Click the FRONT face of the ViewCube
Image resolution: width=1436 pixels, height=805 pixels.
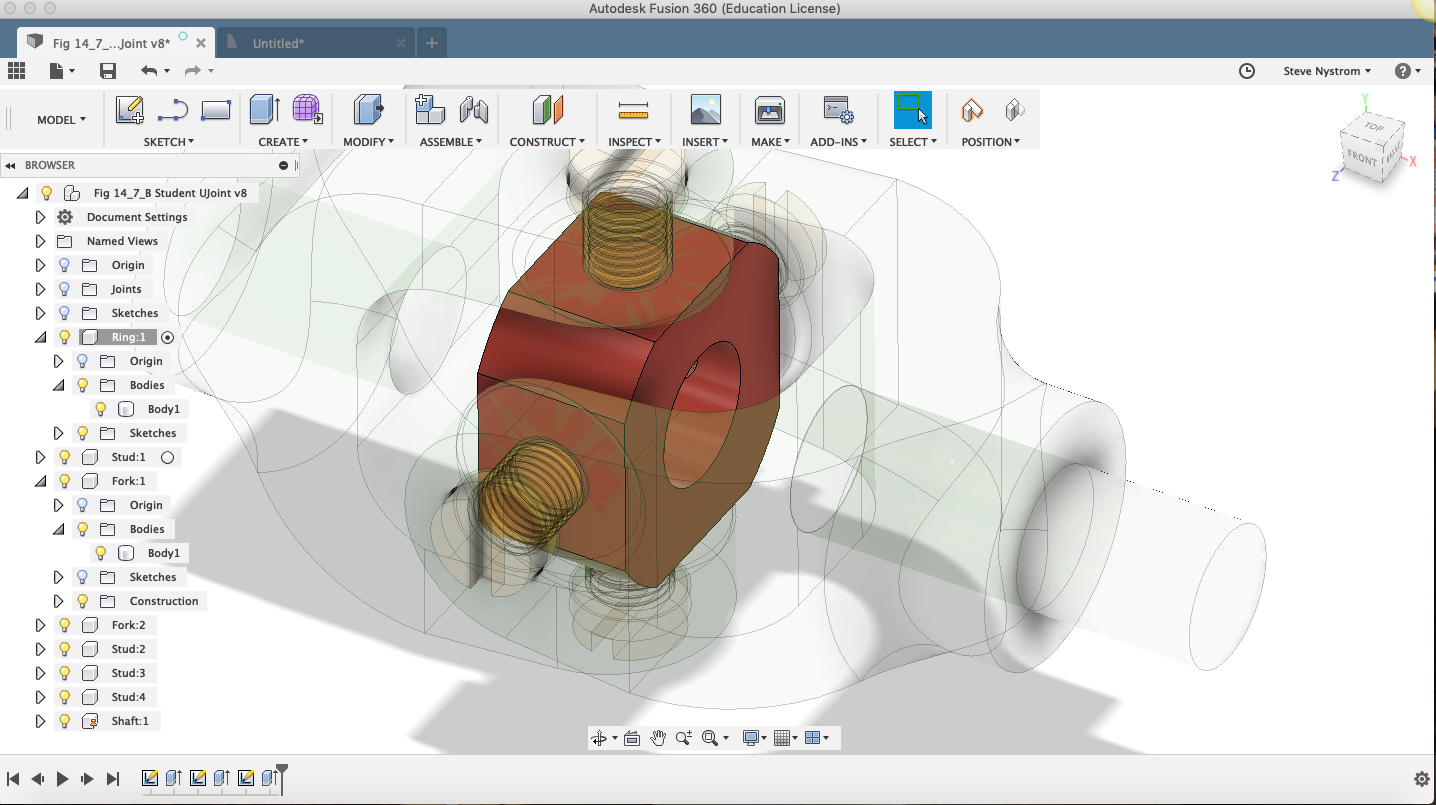tap(1363, 159)
